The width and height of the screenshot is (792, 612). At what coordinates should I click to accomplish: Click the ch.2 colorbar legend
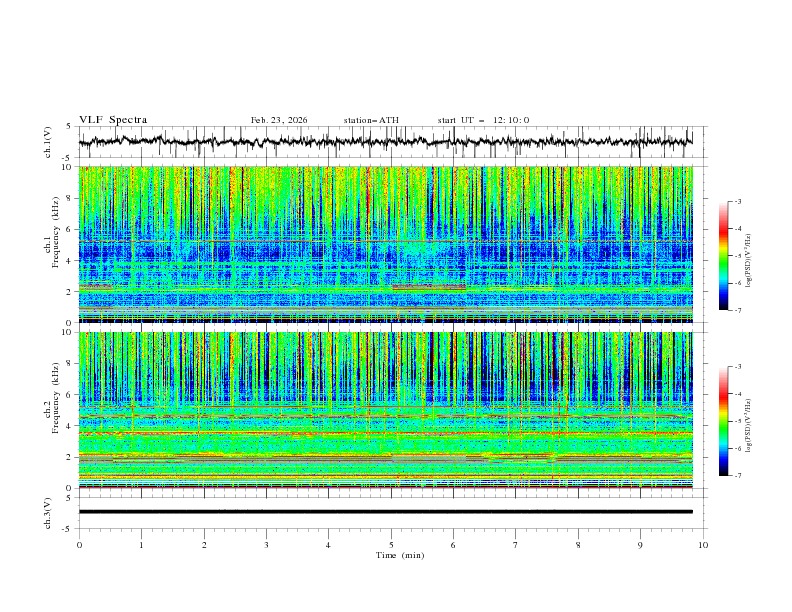724,421
